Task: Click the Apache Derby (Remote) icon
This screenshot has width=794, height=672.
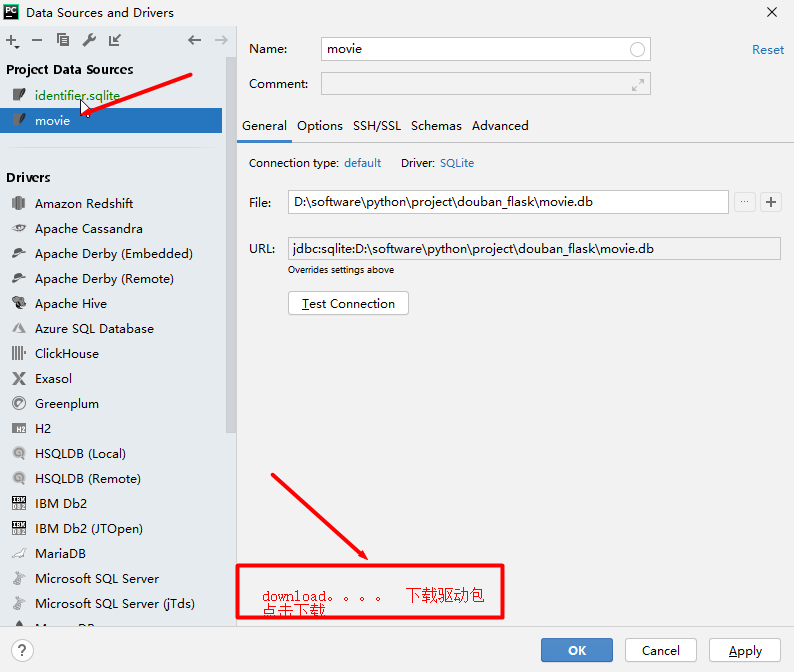Action: [x=19, y=279]
